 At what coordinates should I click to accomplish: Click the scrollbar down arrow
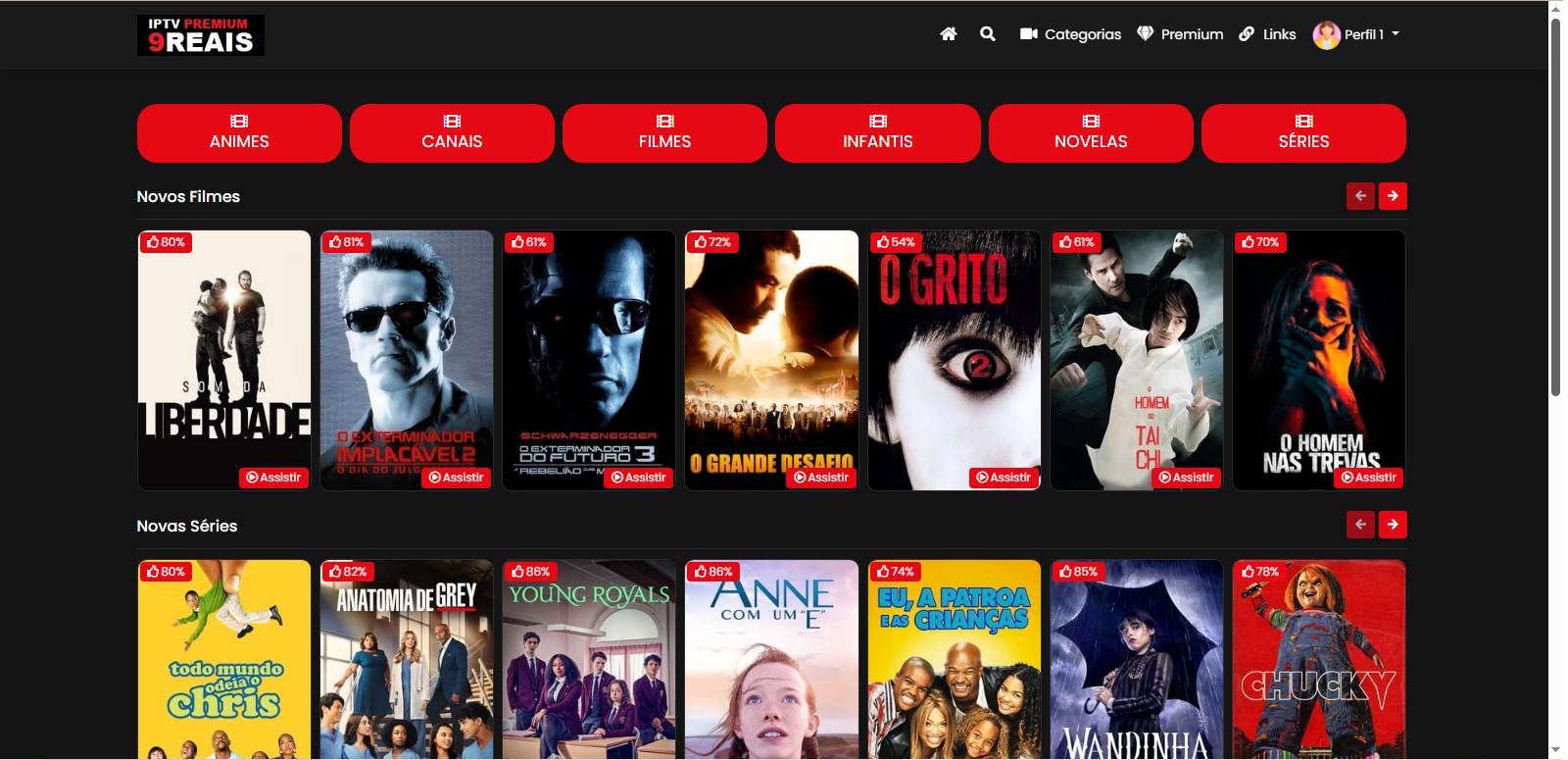(1556, 751)
